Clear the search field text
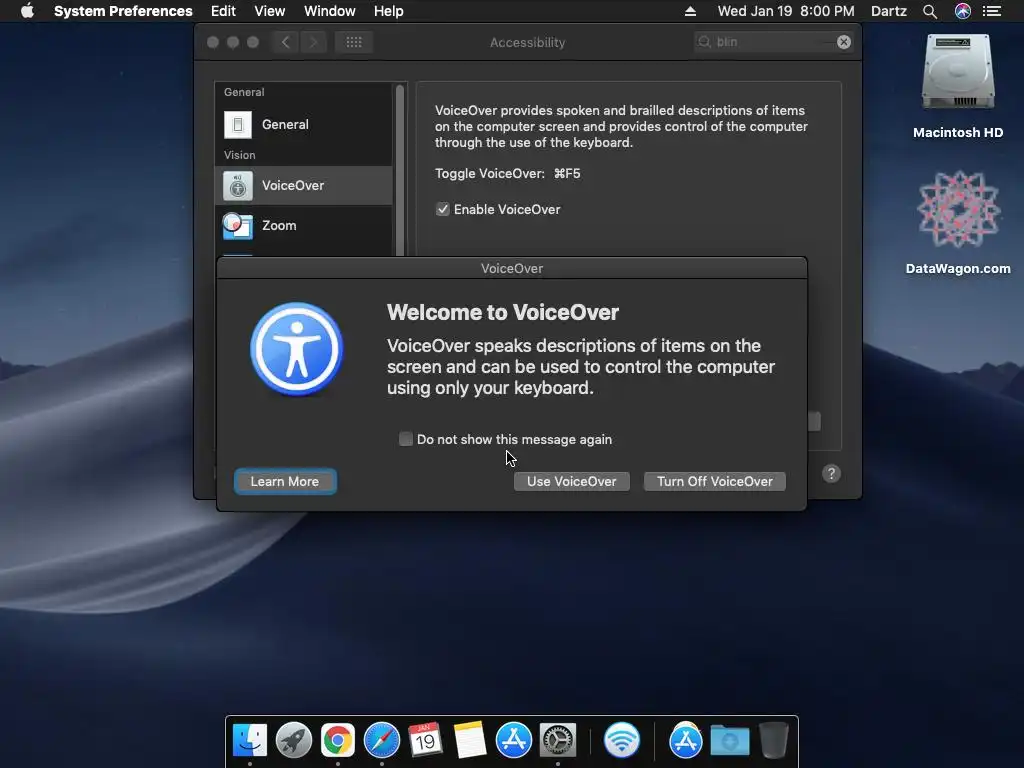The height and width of the screenshot is (768, 1024). tap(844, 42)
